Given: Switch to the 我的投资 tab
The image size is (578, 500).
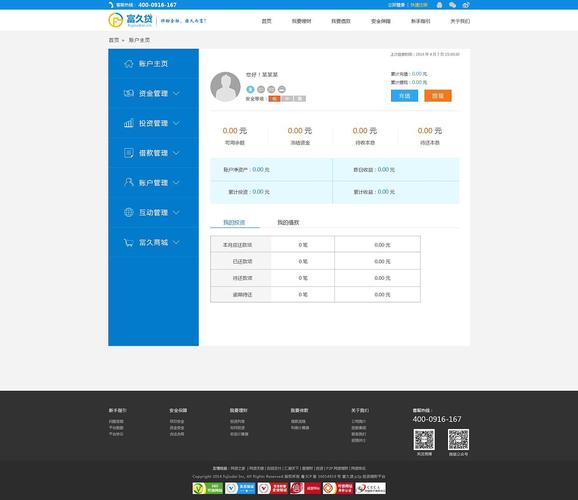Looking at the screenshot, I should [234, 222].
